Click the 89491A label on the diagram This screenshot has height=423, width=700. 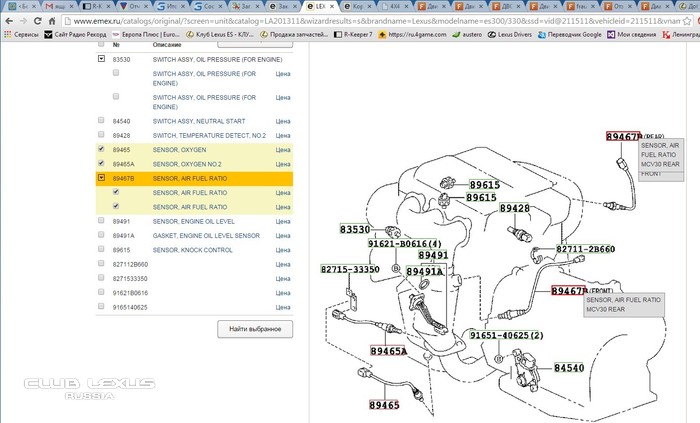click(425, 272)
